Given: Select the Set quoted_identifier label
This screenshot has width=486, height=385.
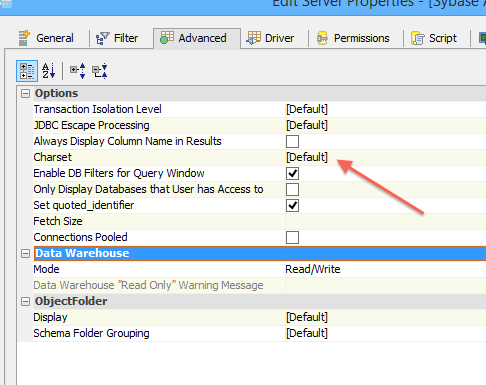Looking at the screenshot, I should (84, 205).
